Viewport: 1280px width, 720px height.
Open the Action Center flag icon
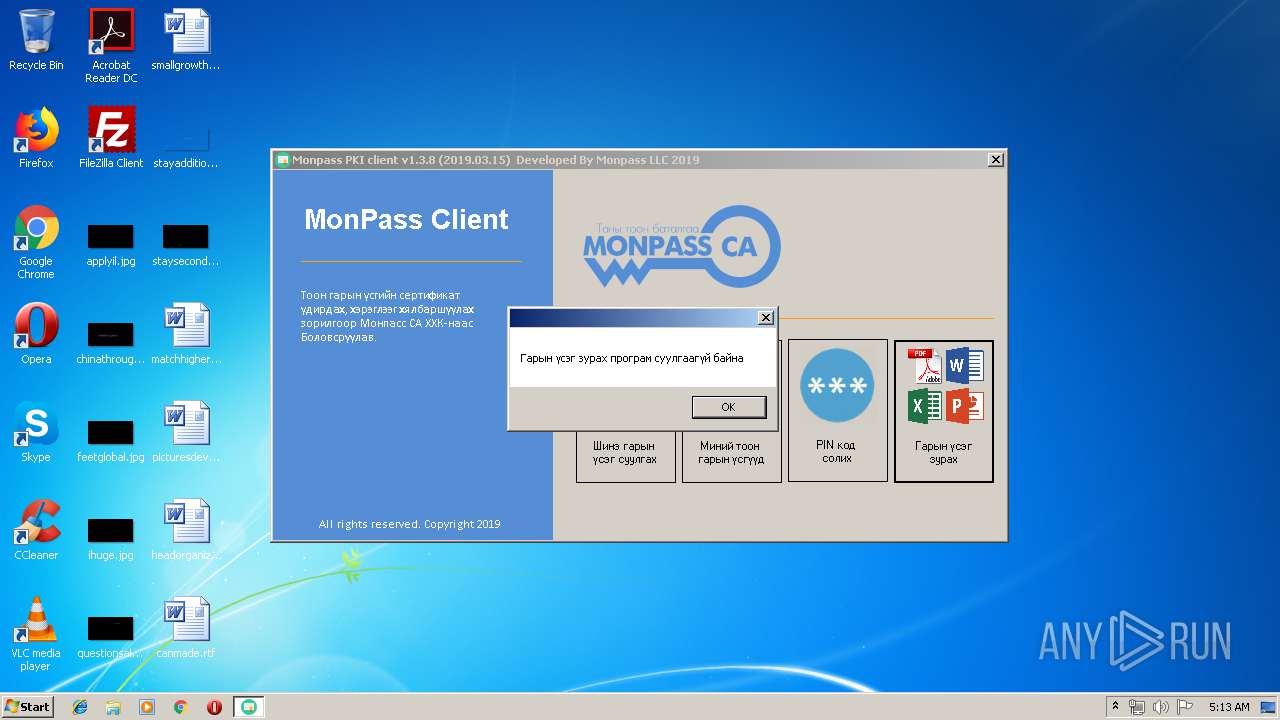tap(1185, 707)
